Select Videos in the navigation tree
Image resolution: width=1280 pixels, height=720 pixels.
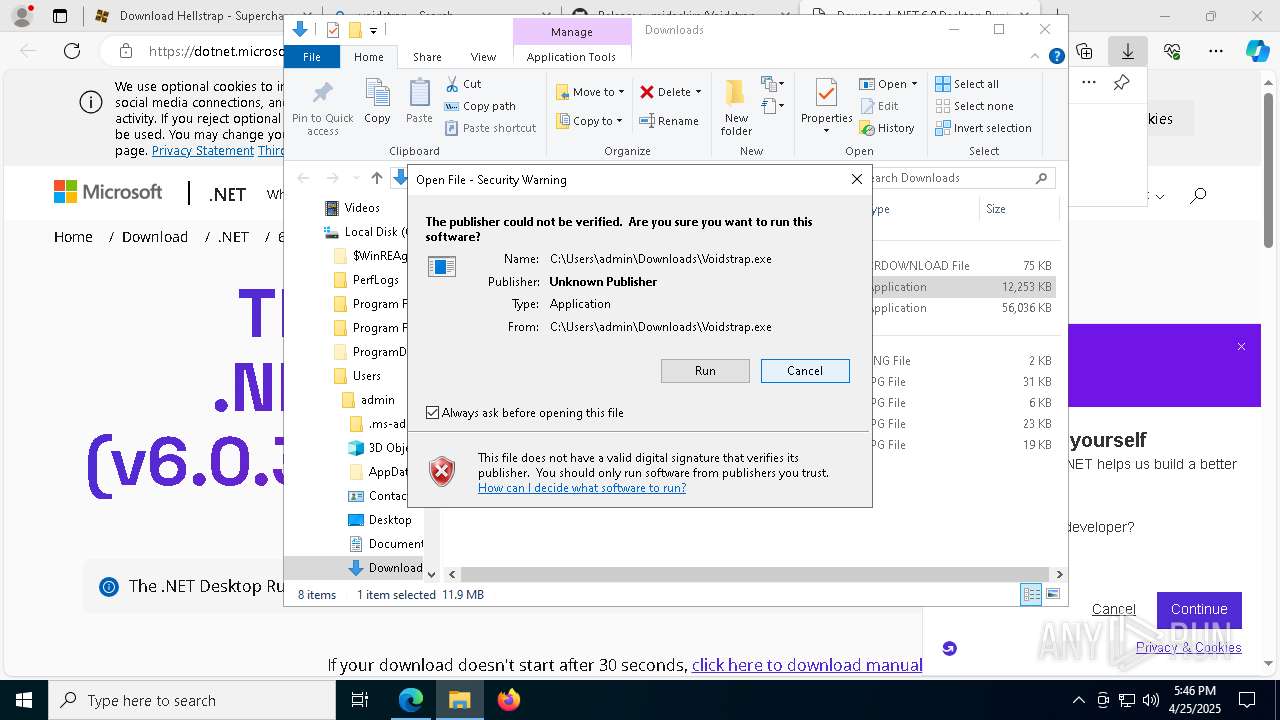[362, 208]
